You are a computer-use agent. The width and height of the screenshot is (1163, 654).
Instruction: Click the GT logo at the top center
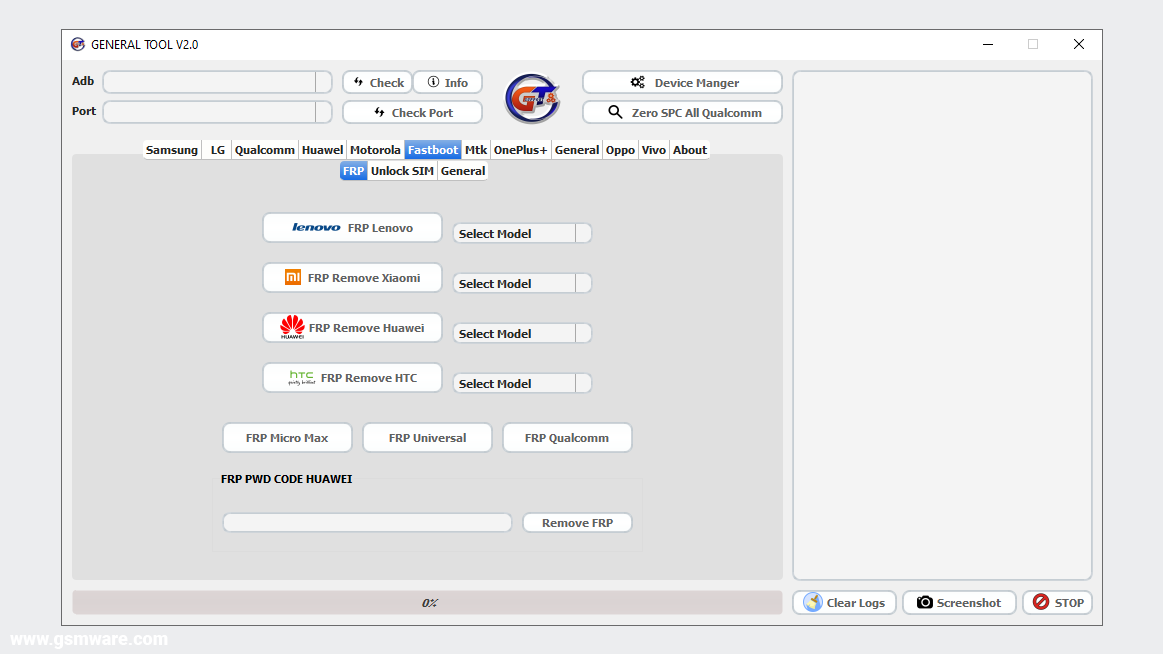532,98
